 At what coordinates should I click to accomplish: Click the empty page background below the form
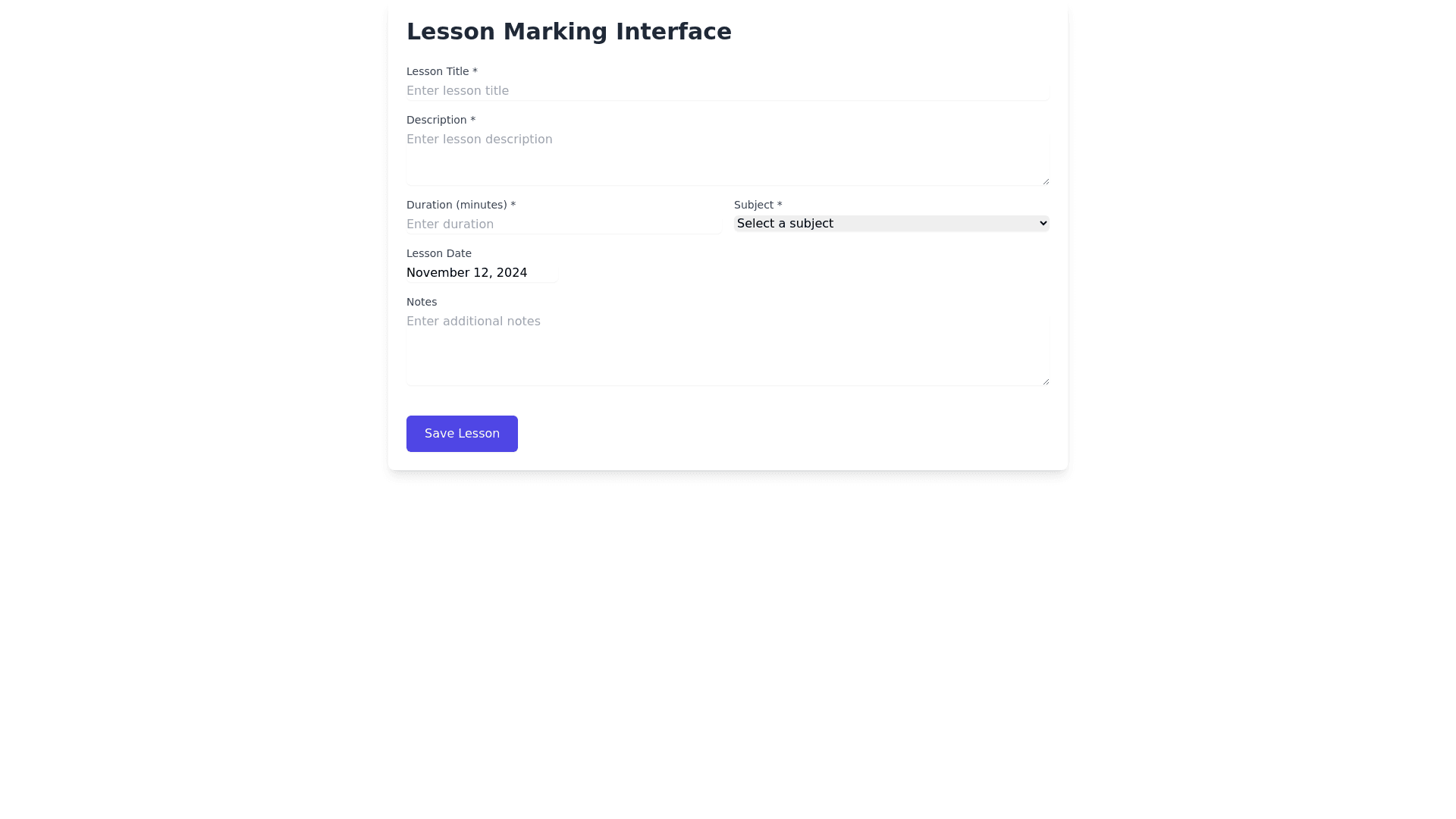click(x=728, y=645)
